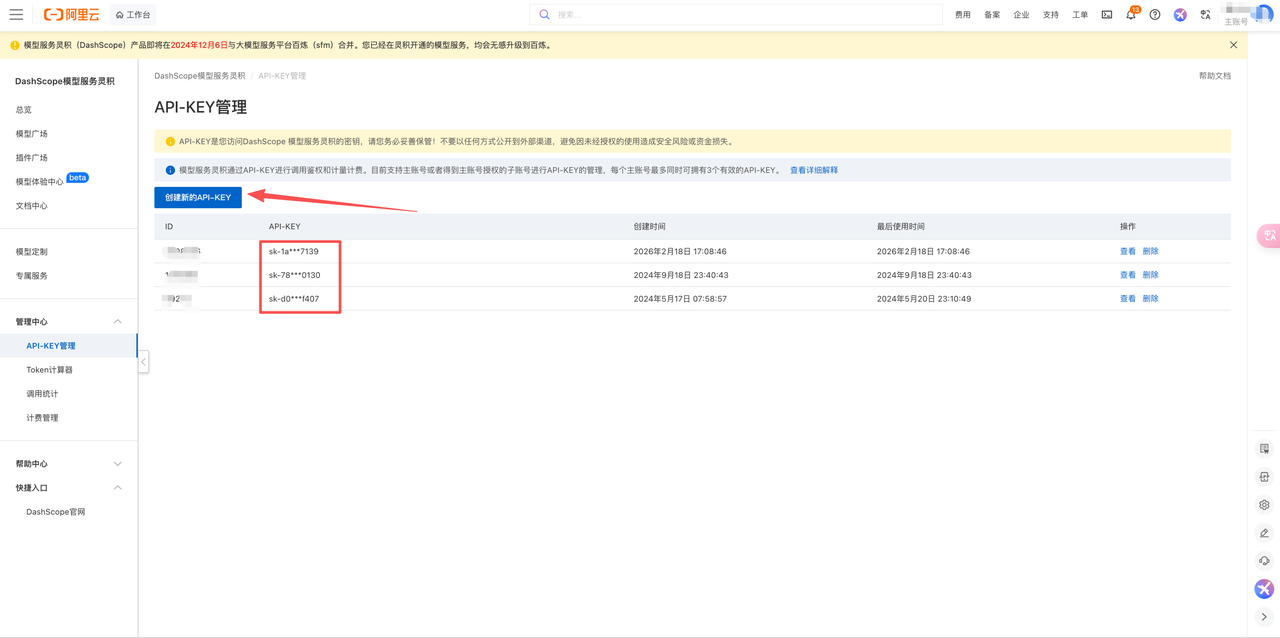Open the AI assistant icon in top bar
1280x638 pixels.
click(x=1180, y=15)
